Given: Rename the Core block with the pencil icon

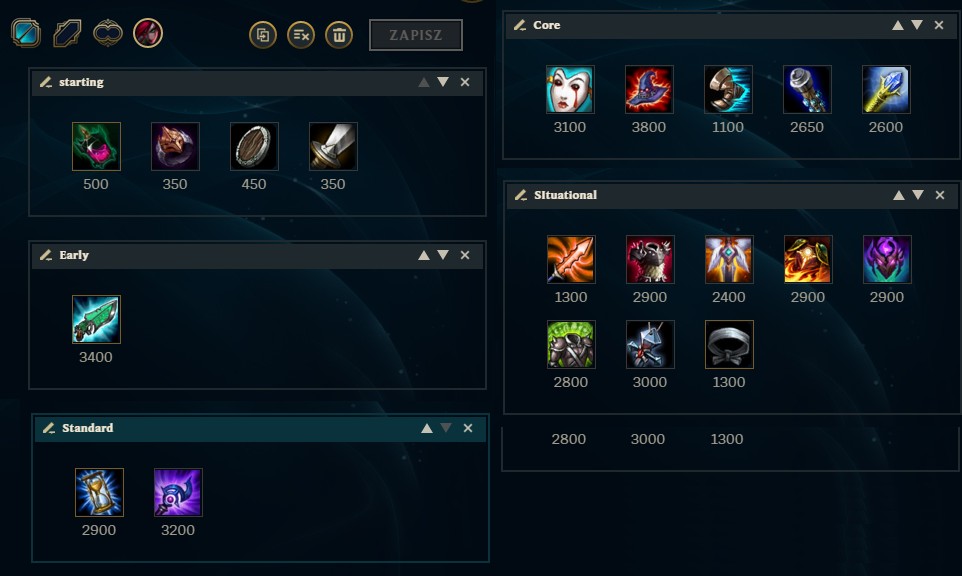Looking at the screenshot, I should click(520, 25).
